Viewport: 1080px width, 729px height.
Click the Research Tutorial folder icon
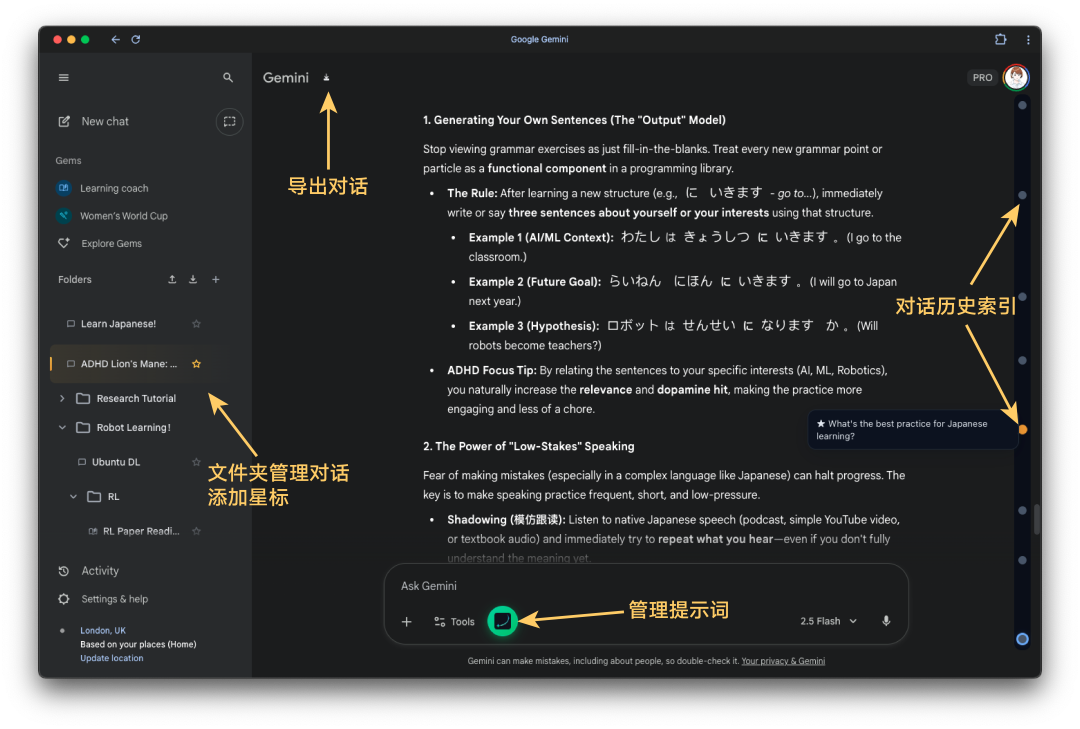click(x=83, y=398)
